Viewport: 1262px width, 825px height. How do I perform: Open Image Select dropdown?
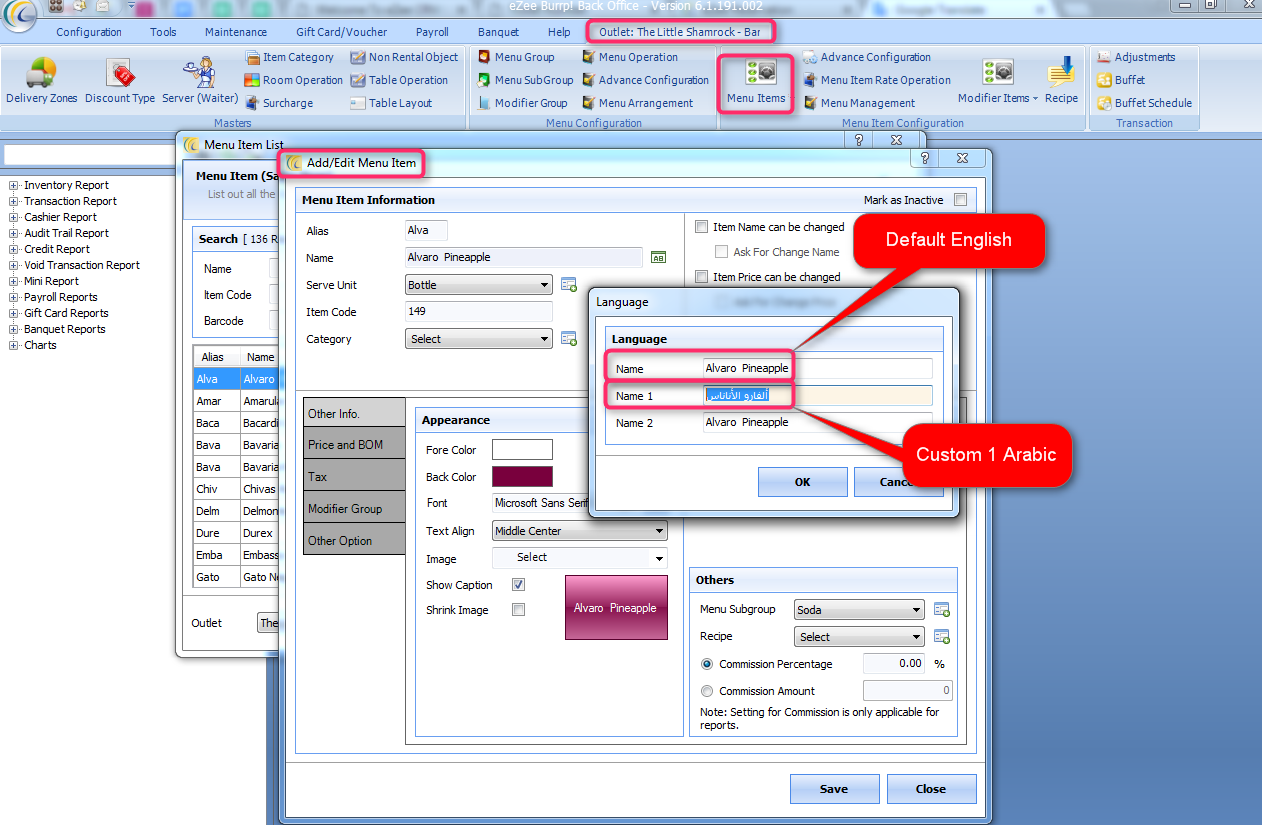pyautogui.click(x=580, y=558)
